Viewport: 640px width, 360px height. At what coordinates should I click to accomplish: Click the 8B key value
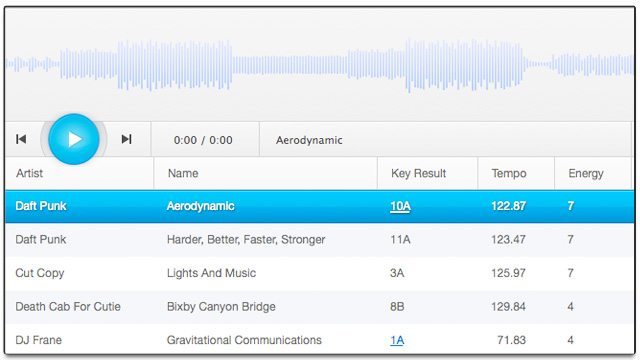[397, 307]
